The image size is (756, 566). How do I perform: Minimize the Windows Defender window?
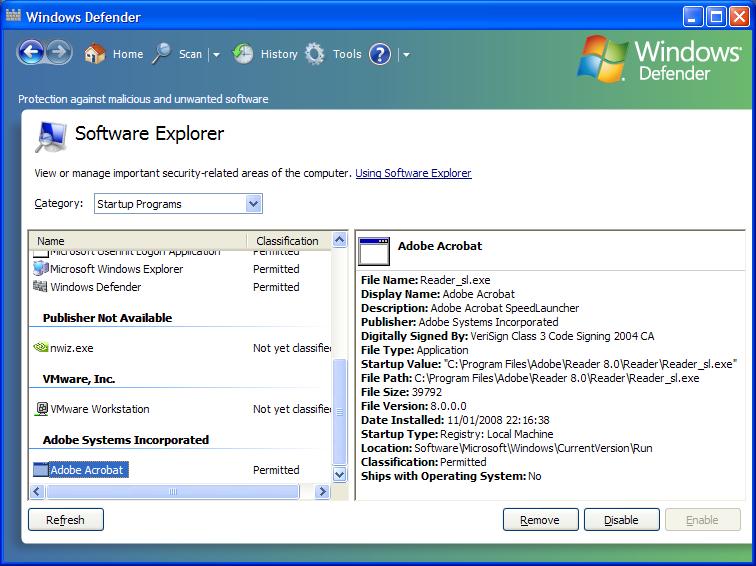(x=692, y=17)
